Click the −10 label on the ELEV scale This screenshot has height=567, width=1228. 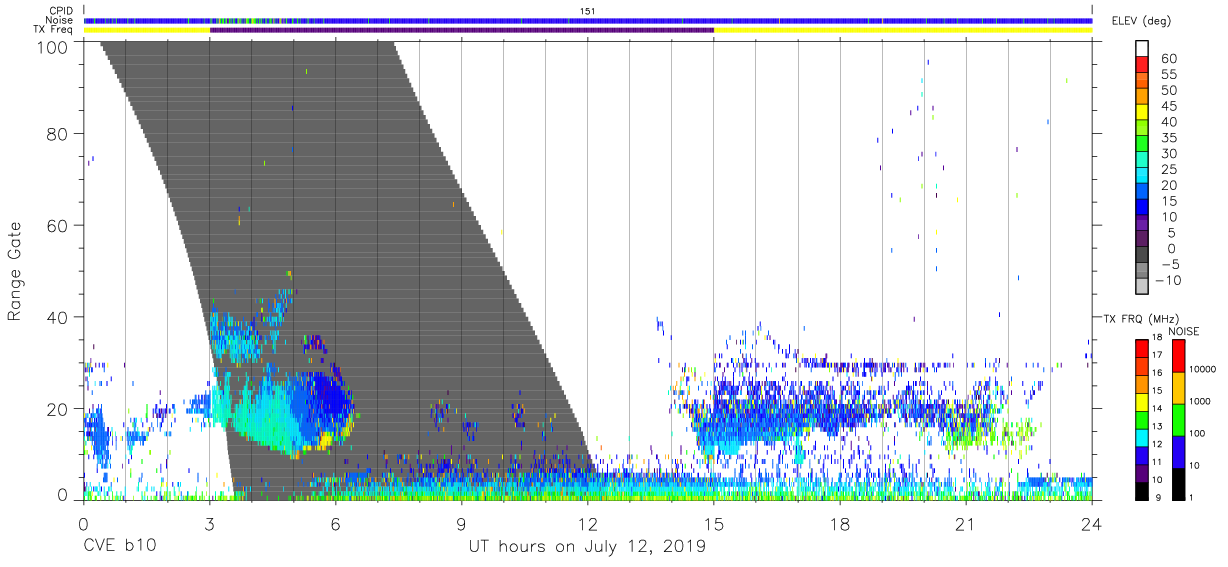(x=1166, y=280)
